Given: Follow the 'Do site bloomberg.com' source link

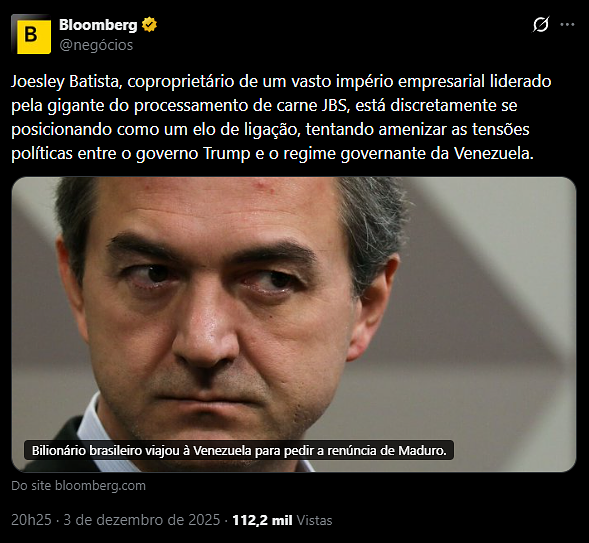Looking at the screenshot, I should [x=79, y=486].
